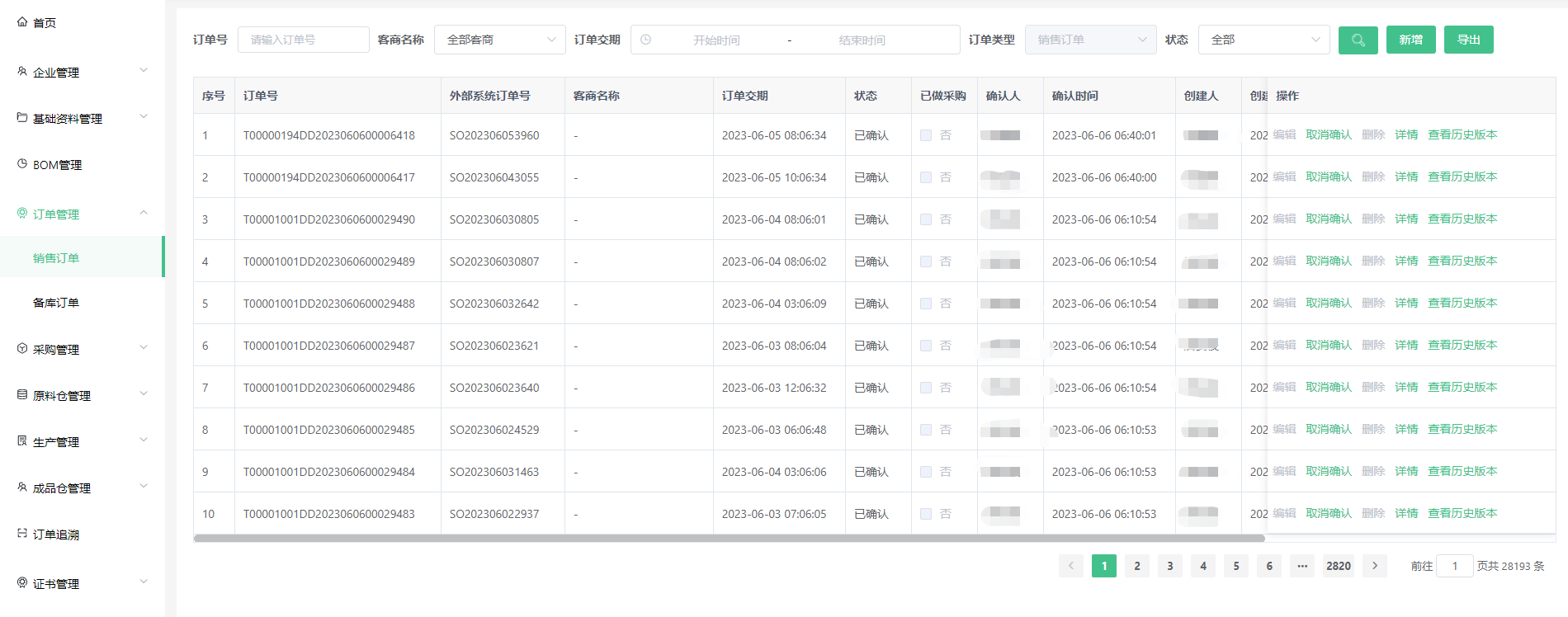Screen dimensions: 1568x617
Task: Click the 新增 button
Action: pos(1410,40)
